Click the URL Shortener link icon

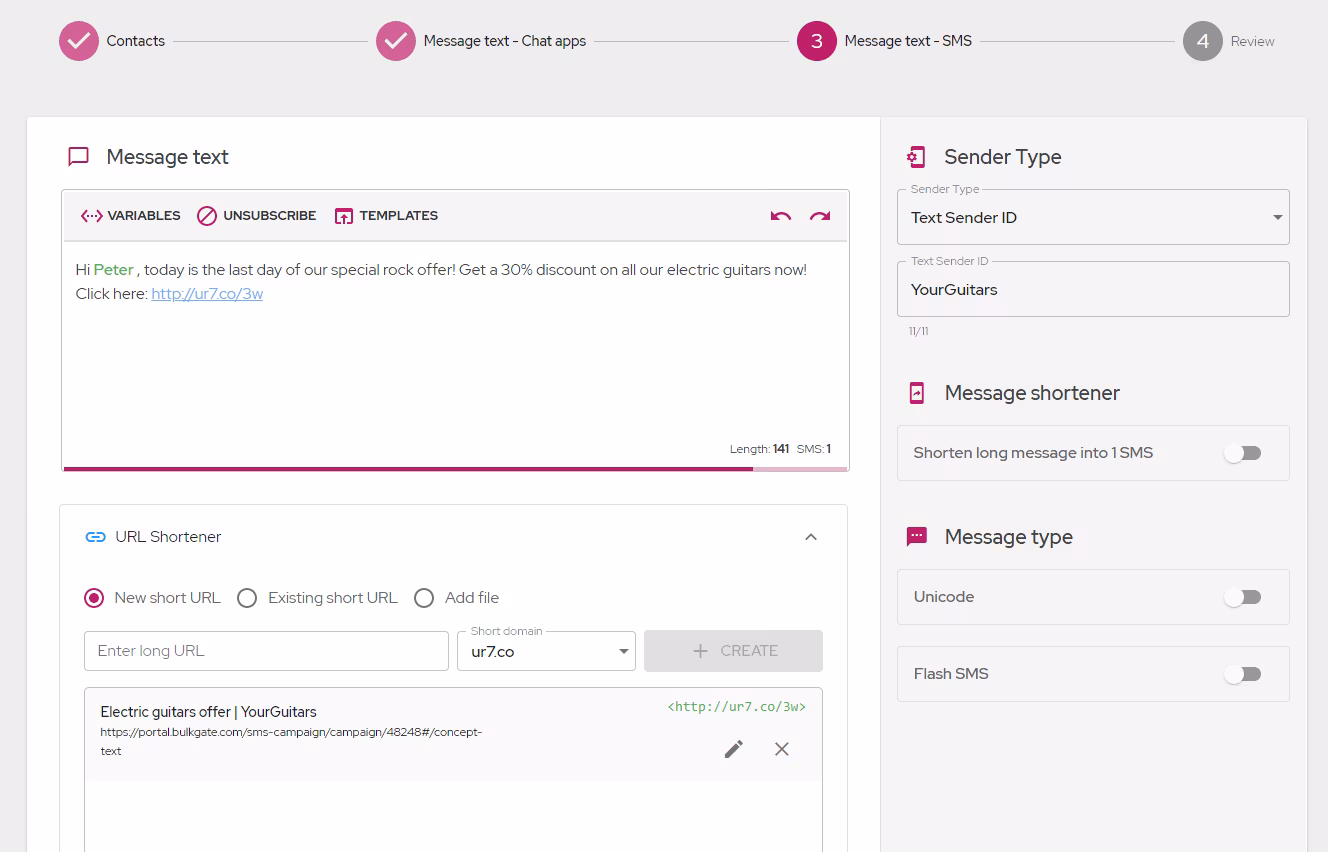coord(96,537)
